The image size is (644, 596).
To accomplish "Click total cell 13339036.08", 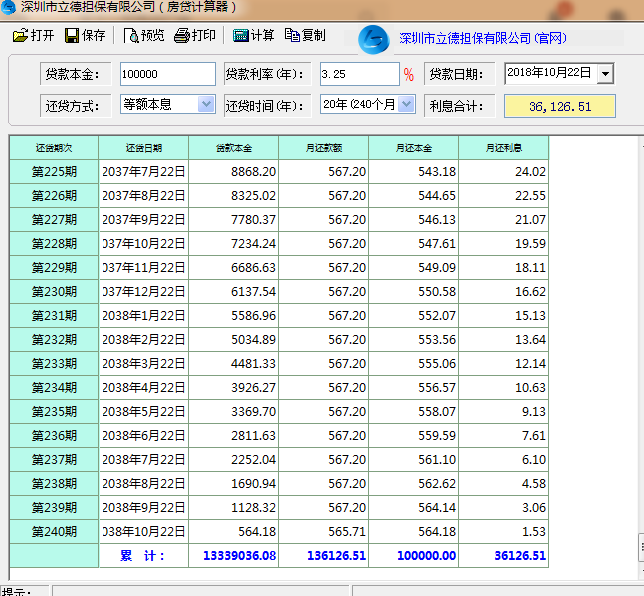I will [x=234, y=556].
